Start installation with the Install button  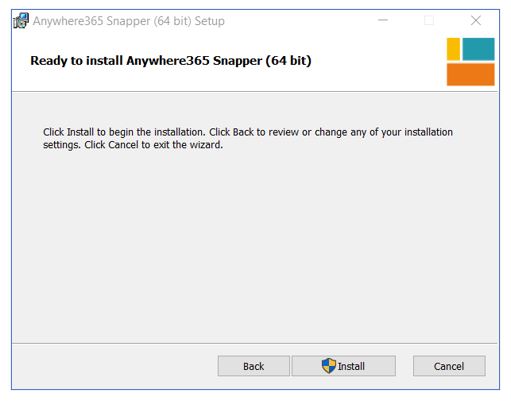344,366
